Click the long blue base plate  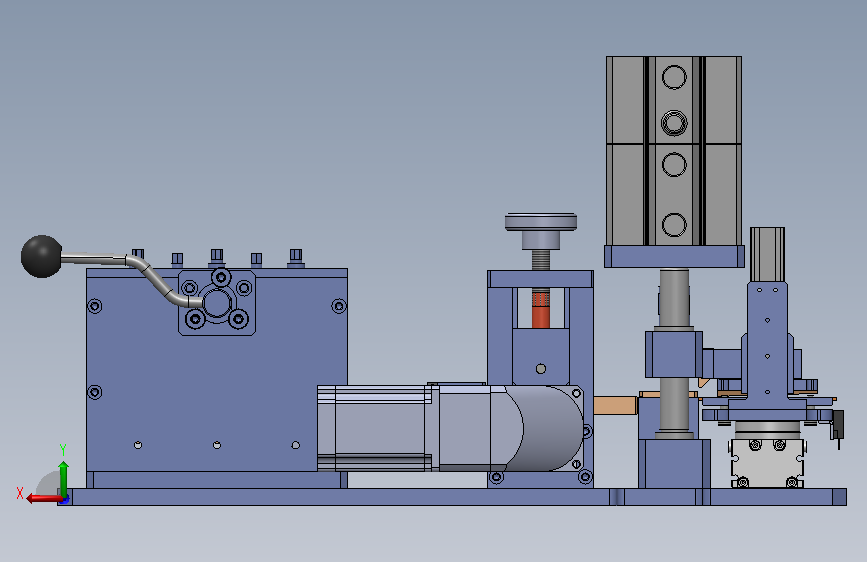[452, 497]
